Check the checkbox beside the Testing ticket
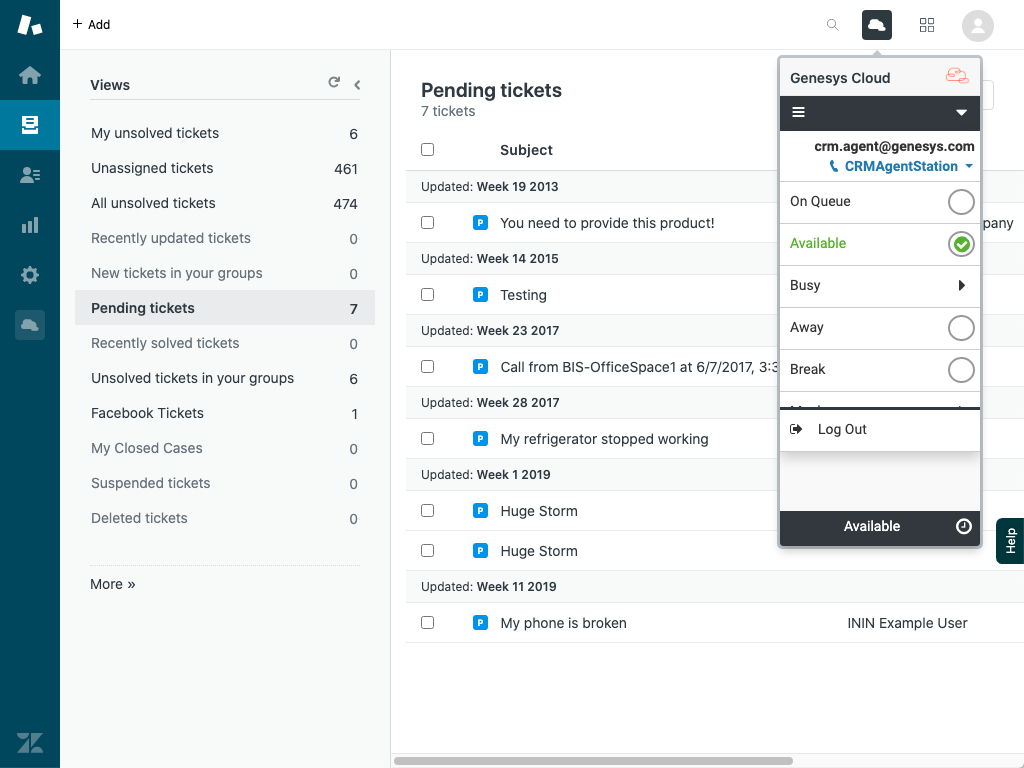 pos(427,295)
